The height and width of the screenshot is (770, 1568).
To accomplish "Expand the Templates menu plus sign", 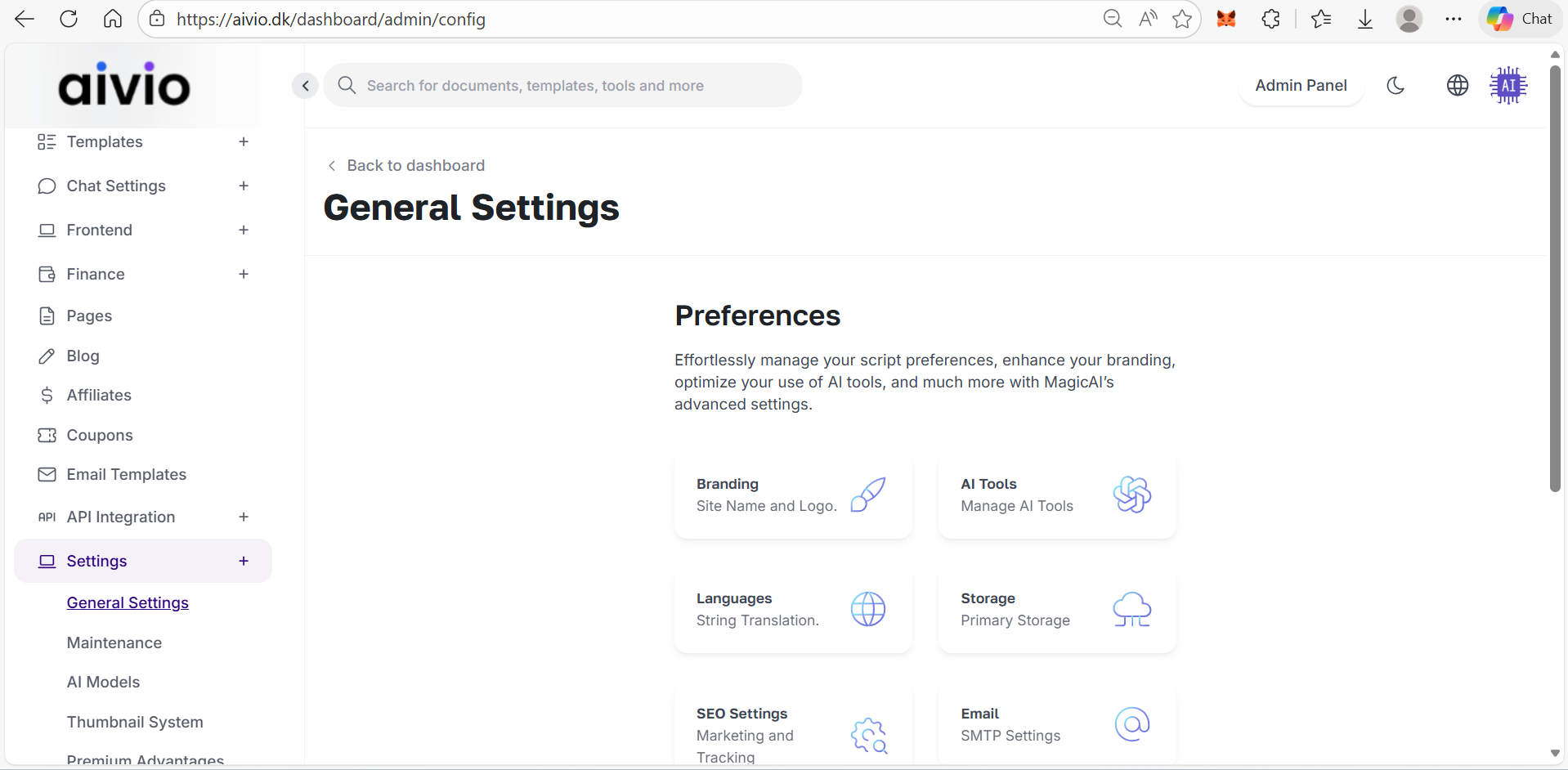I will [x=243, y=141].
